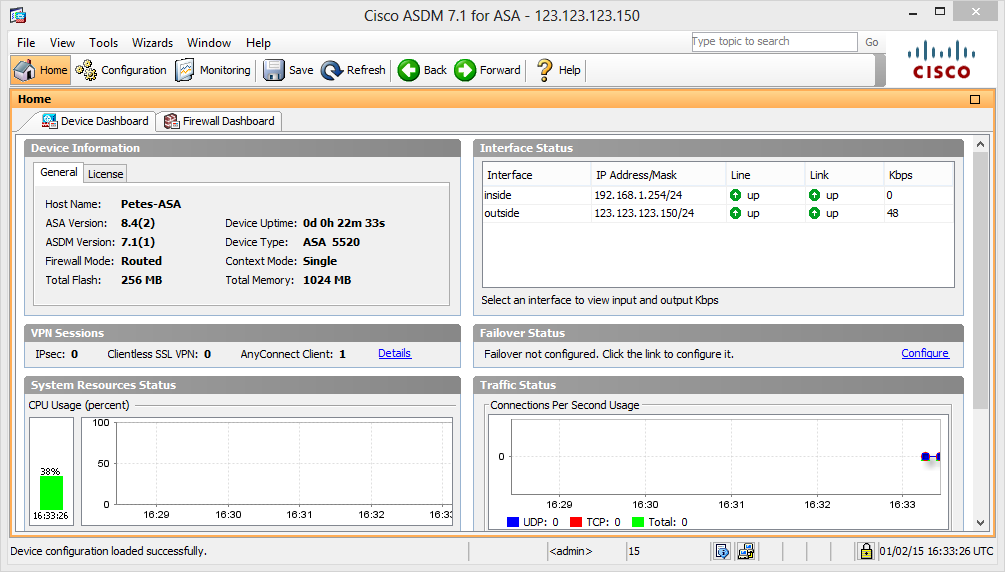
Task: Switch to the Firewall Dashboard tab
Action: tap(219, 121)
